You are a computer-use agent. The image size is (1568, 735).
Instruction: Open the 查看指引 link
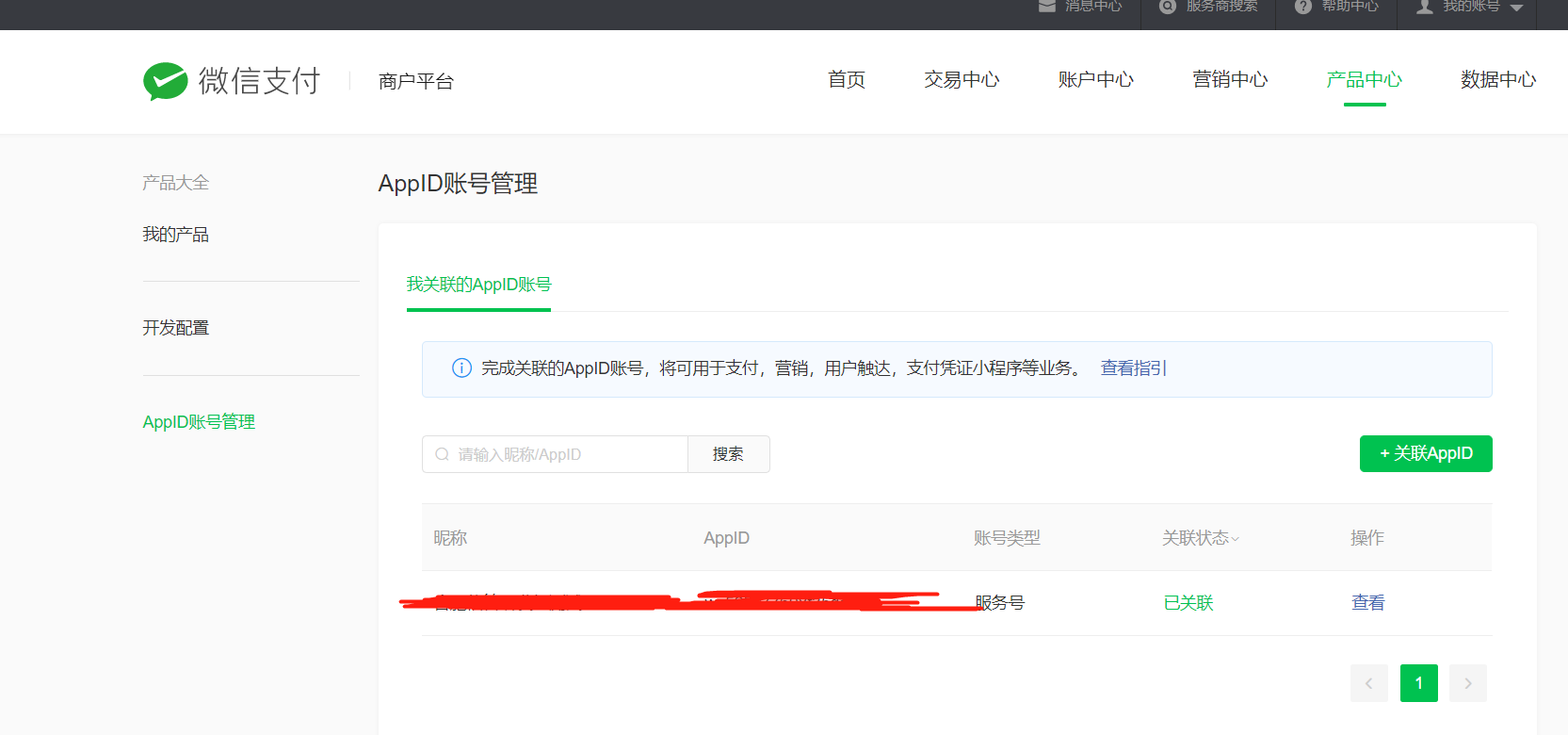(1134, 368)
